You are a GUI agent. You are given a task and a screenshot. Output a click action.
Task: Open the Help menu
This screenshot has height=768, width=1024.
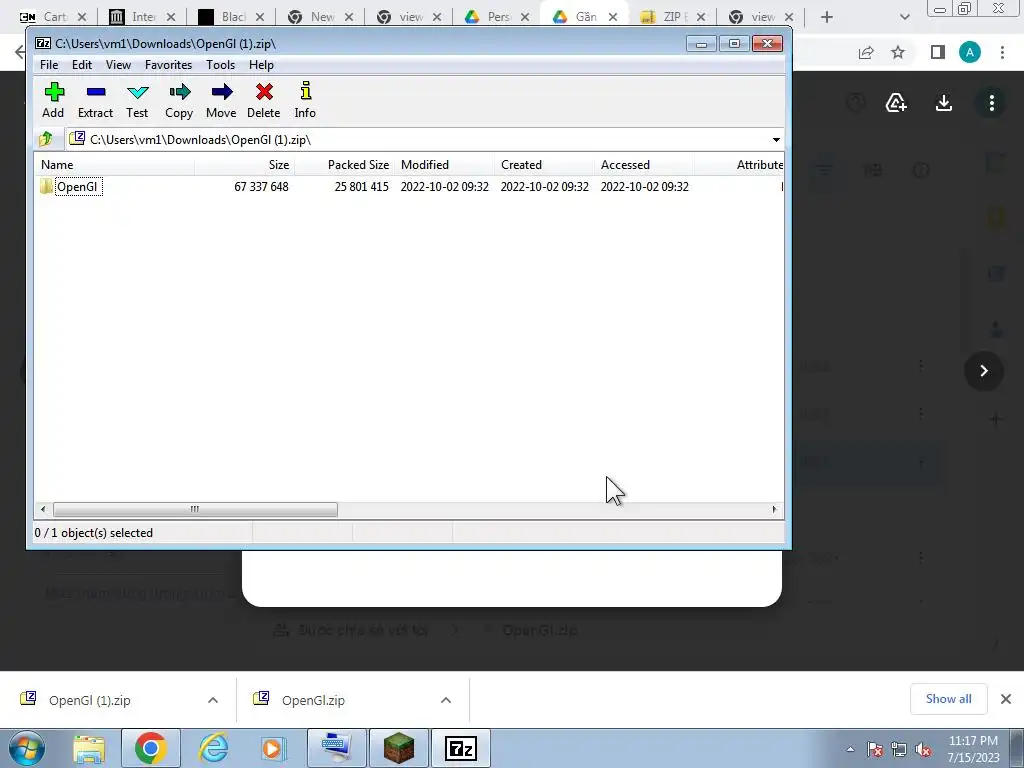[261, 65]
